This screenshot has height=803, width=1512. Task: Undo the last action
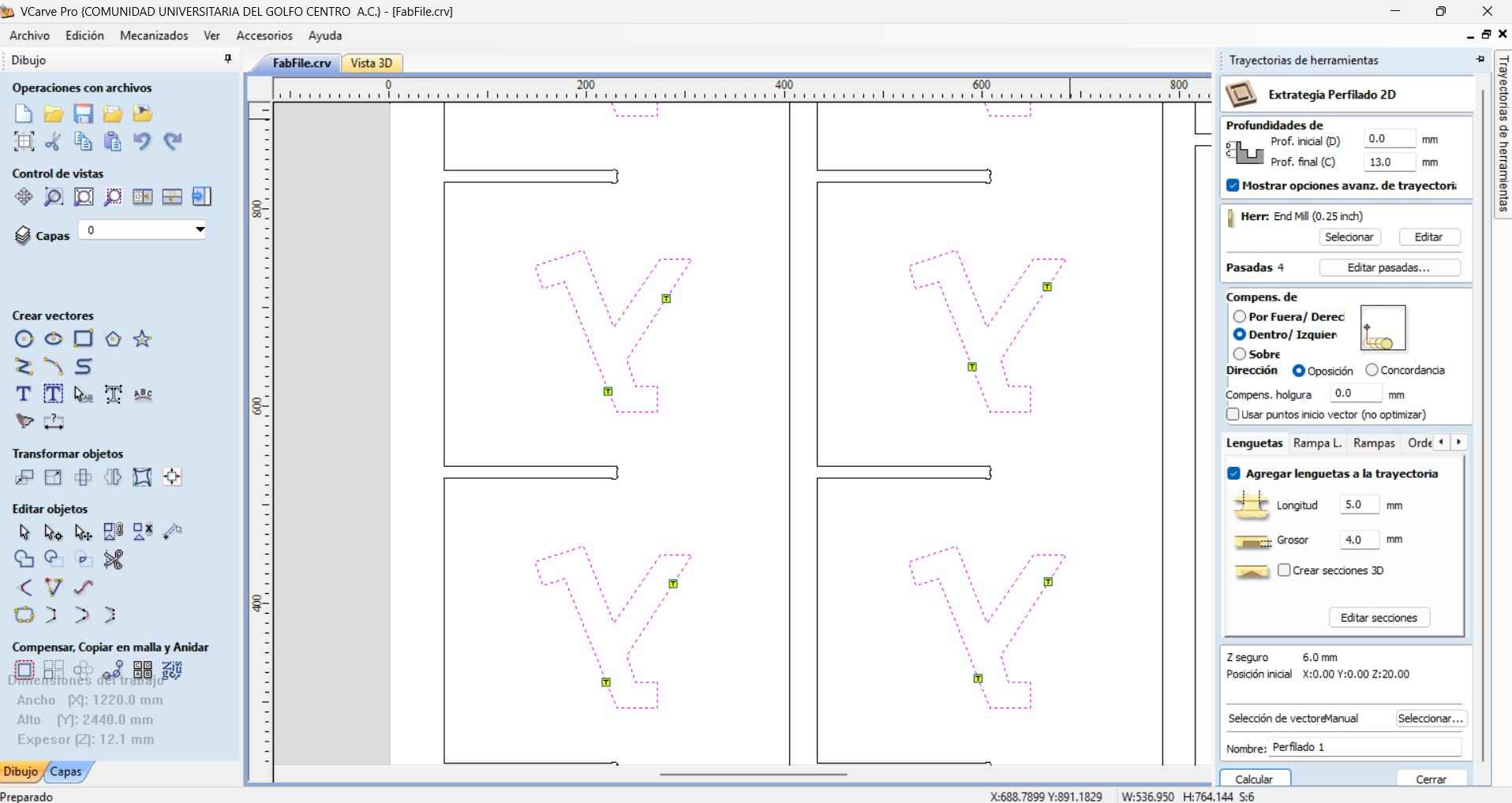[x=142, y=141]
